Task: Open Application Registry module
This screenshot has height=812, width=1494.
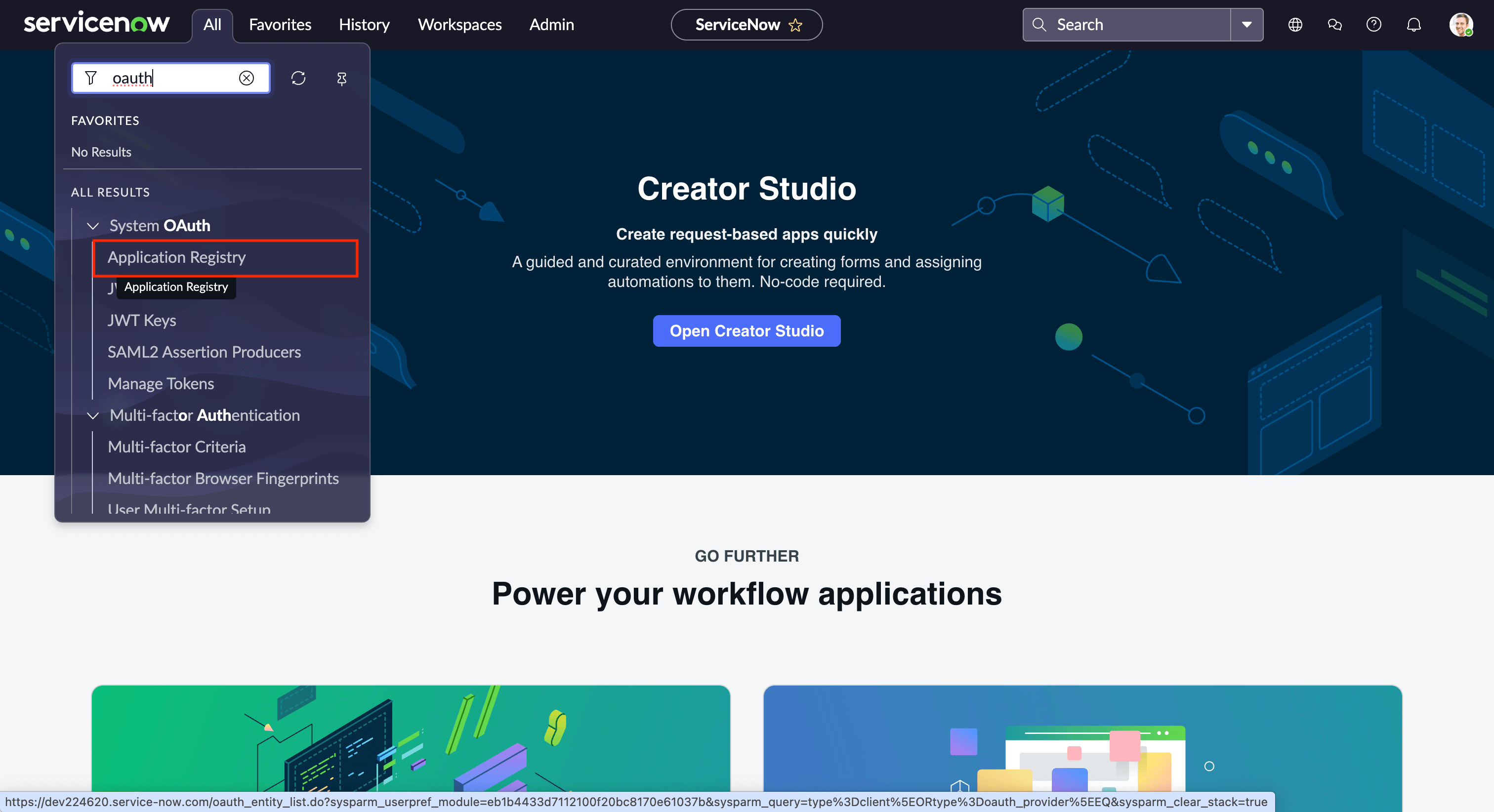Action: [x=177, y=257]
